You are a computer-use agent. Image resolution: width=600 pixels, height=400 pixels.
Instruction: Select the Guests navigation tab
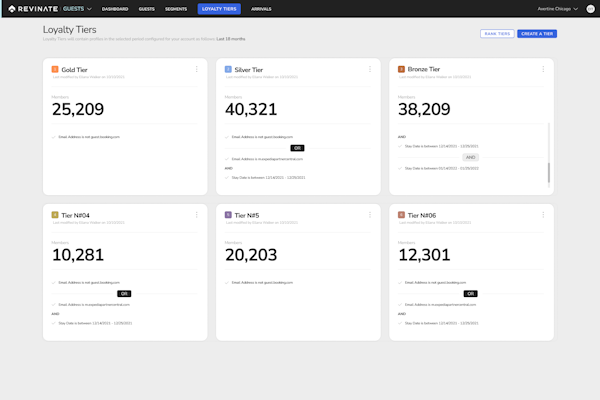(x=147, y=8)
